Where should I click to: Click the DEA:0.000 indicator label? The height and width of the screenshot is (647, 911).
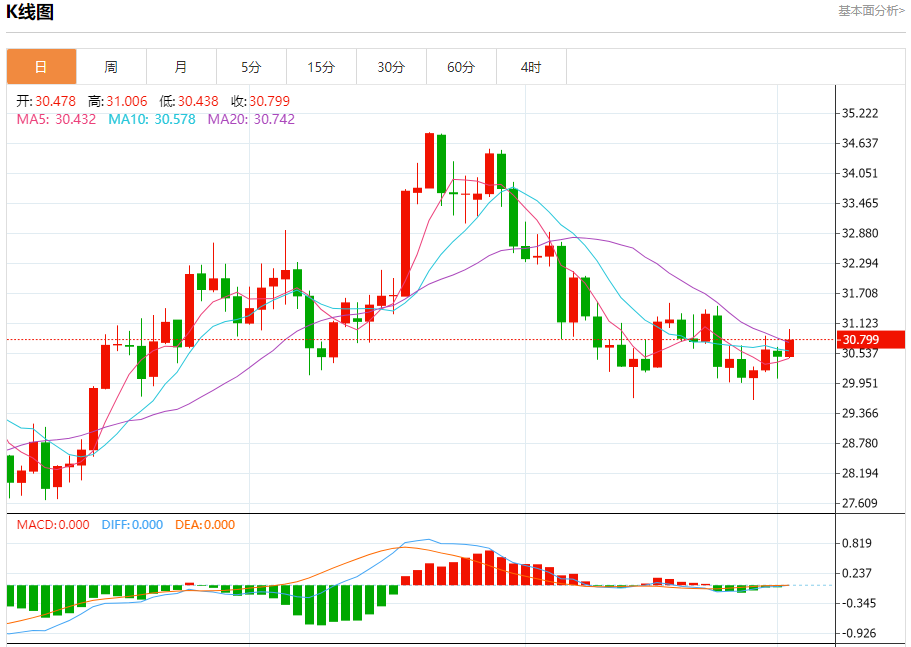pyautogui.click(x=205, y=525)
